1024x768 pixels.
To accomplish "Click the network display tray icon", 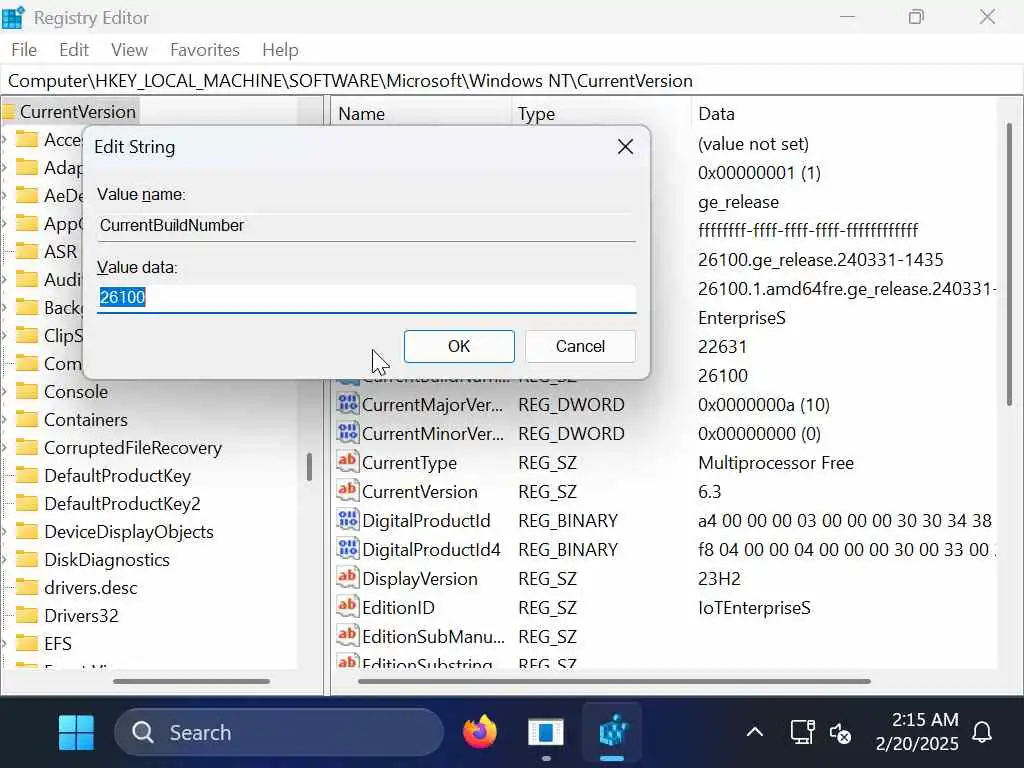I will (802, 732).
